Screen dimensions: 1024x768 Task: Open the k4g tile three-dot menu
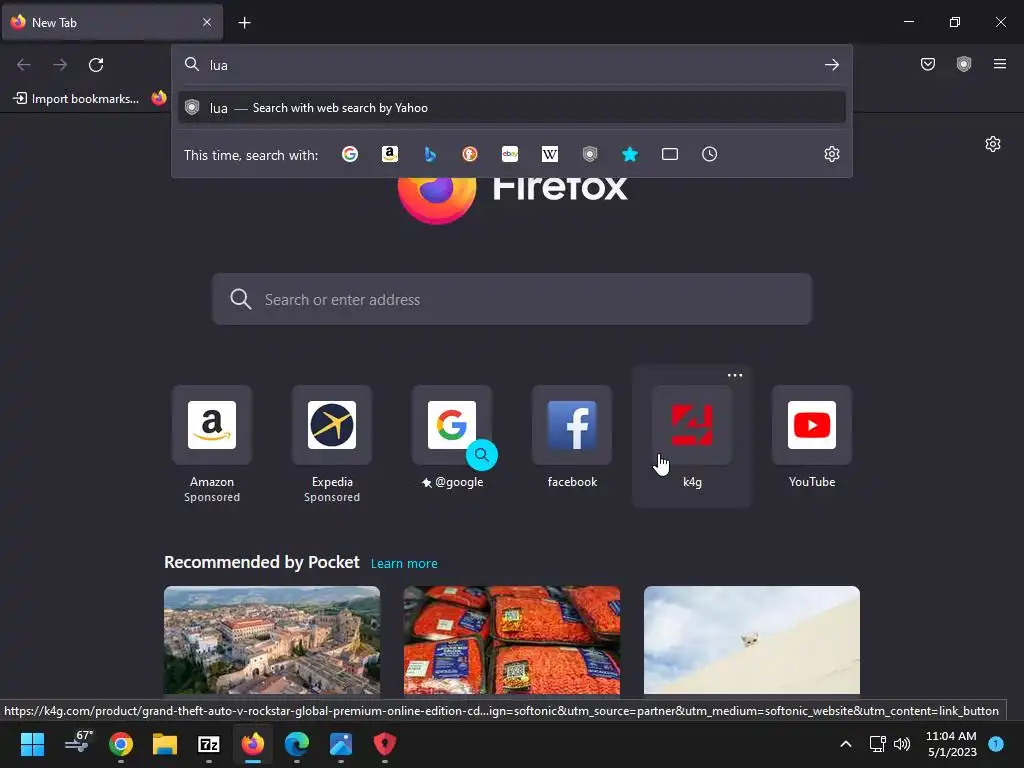735,376
